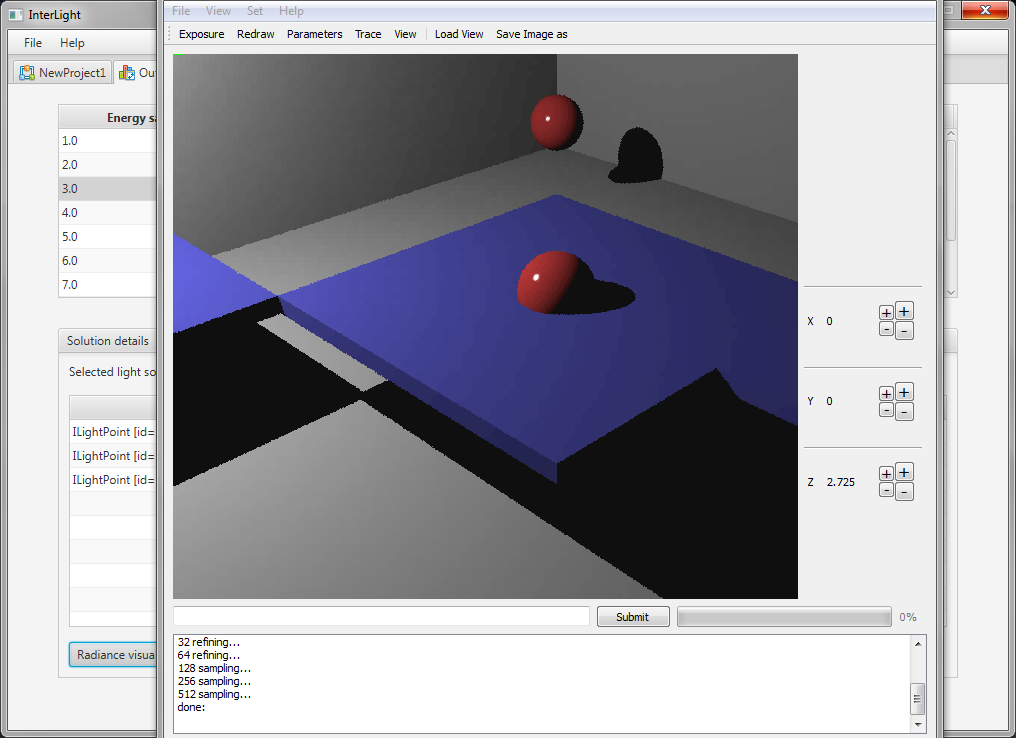This screenshot has width=1016, height=738.
Task: Click the small minus button for Y
Action: 886,410
